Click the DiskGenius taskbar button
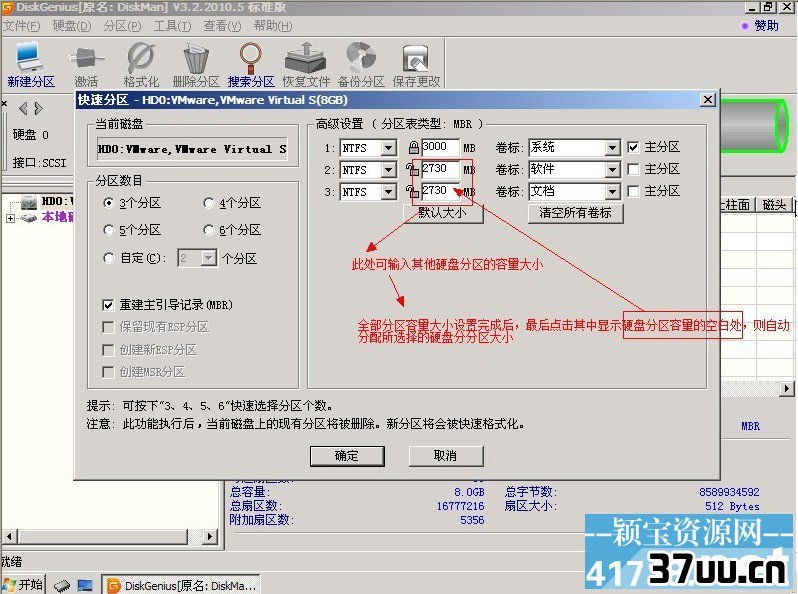 [182, 585]
